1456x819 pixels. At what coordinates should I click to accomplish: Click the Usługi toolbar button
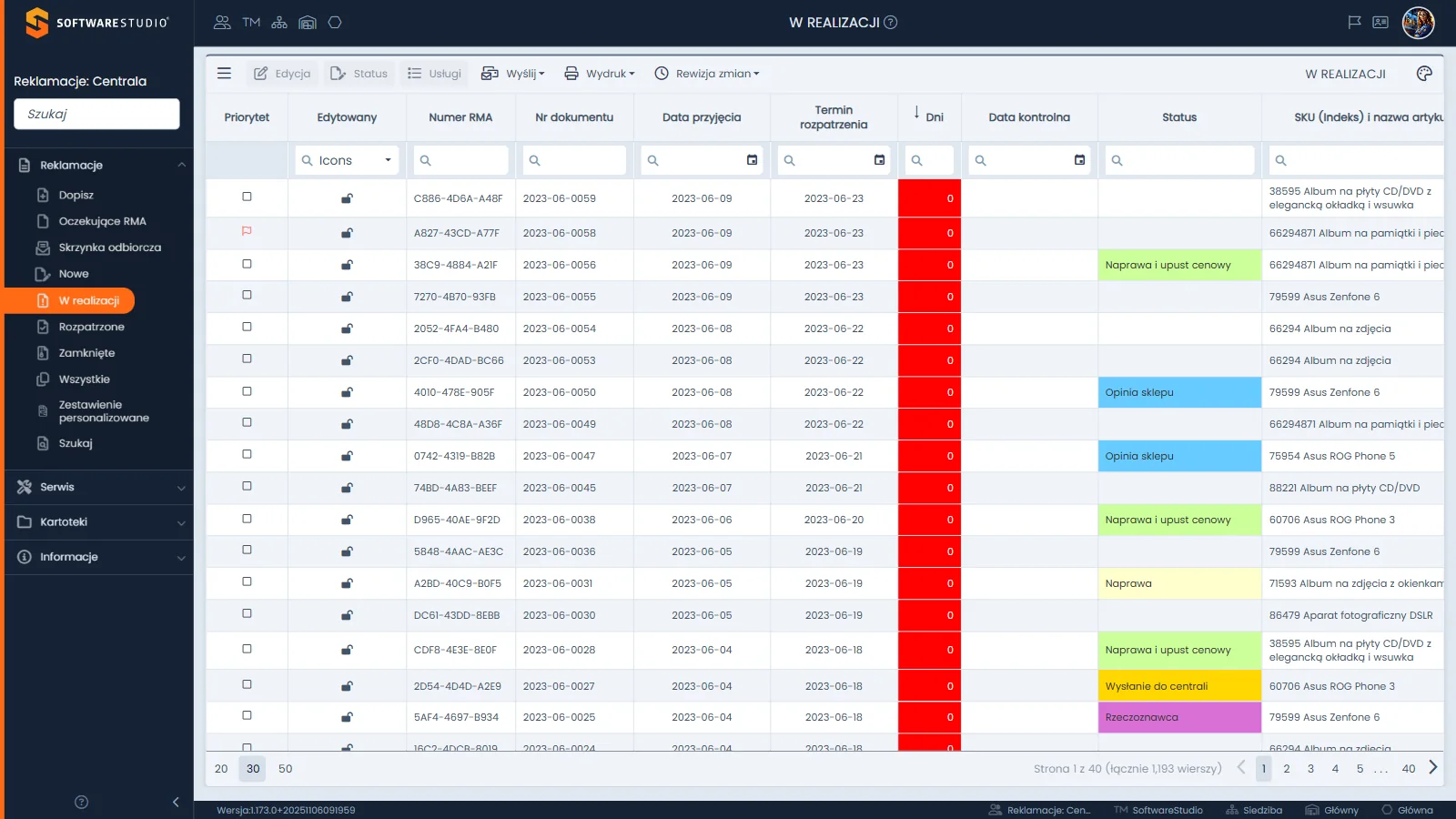[434, 74]
